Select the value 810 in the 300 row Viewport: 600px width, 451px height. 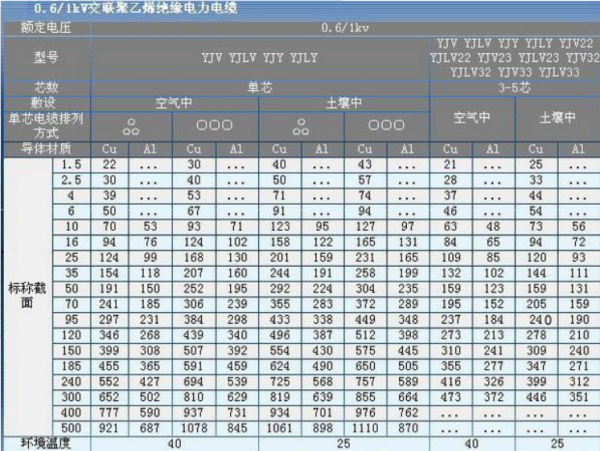pyautogui.click(x=194, y=397)
